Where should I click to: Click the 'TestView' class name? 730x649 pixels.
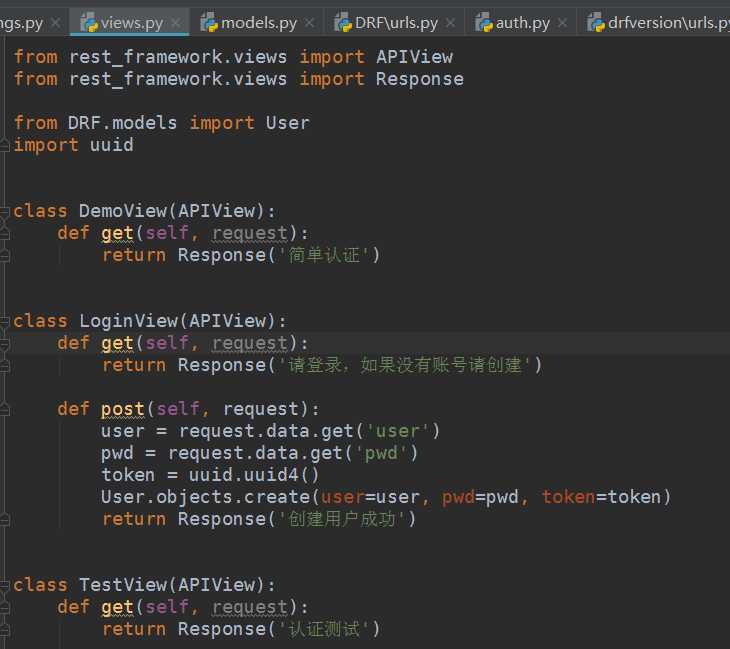coord(122,585)
